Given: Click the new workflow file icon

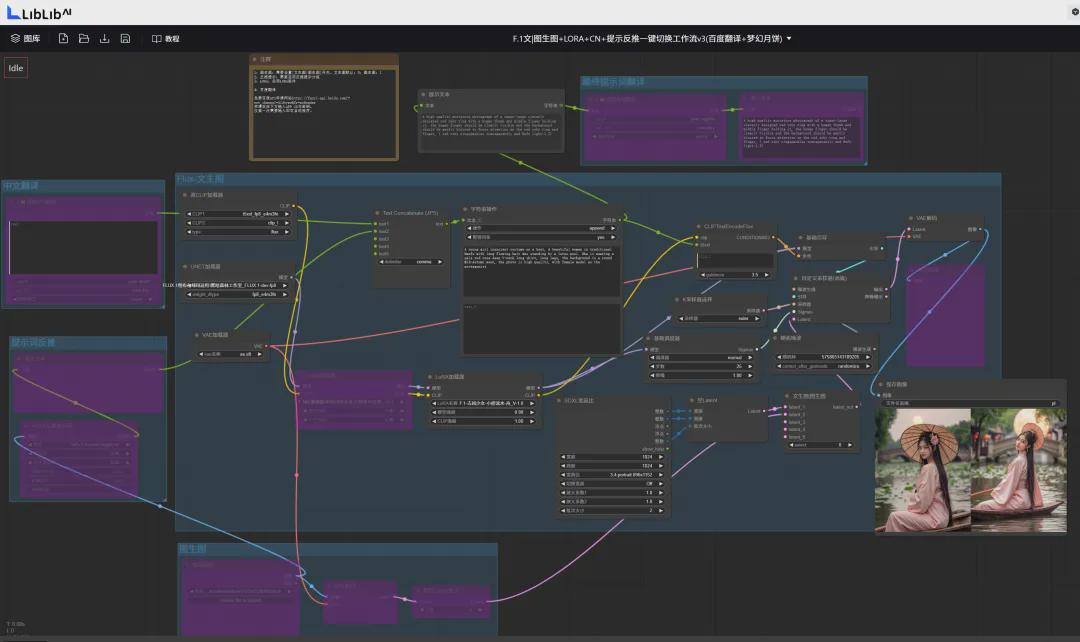Looking at the screenshot, I should 63,38.
